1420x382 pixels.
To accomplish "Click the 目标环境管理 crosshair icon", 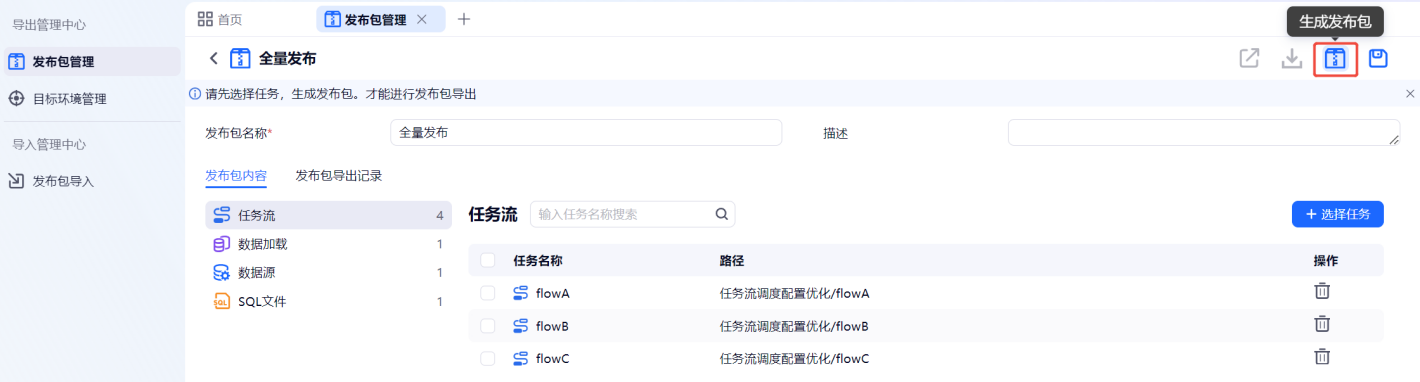I will (x=16, y=99).
